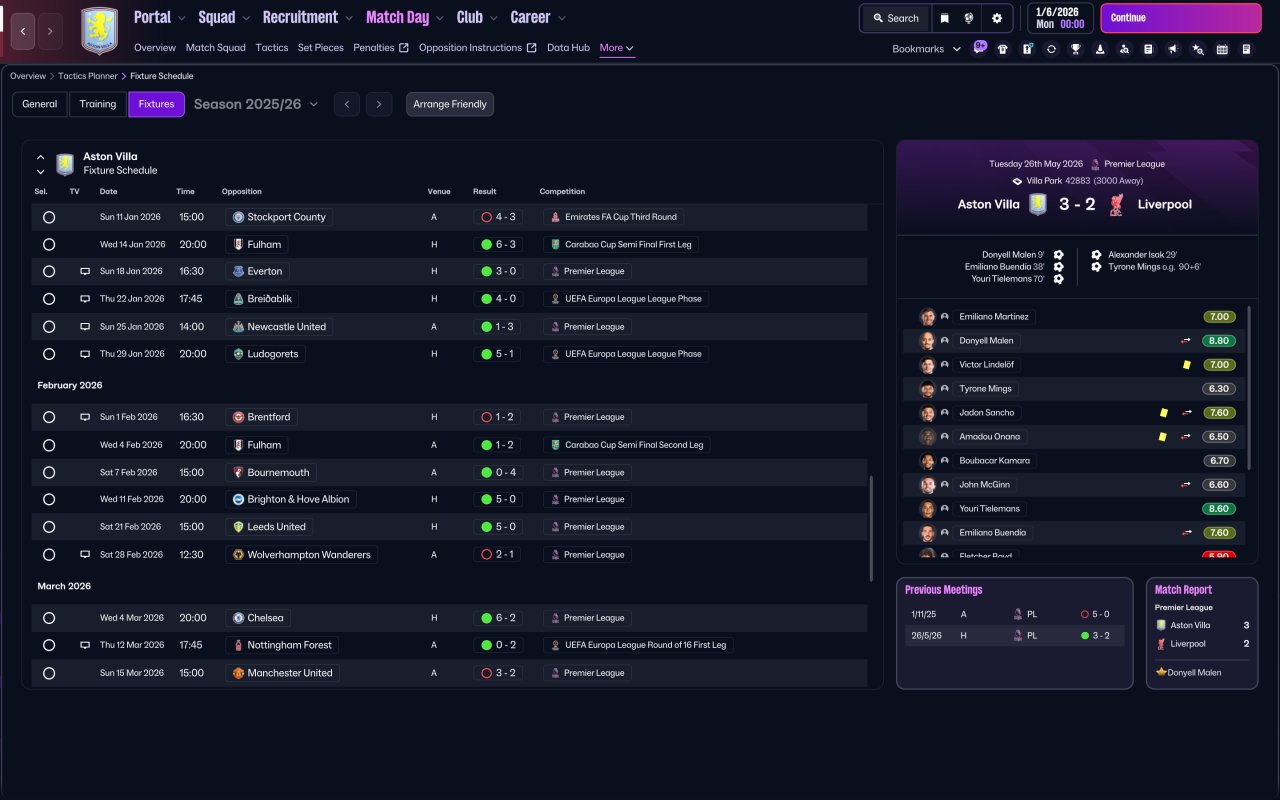Click the TV icon in Brentford row
This screenshot has height=800, width=1280.
pos(85,417)
